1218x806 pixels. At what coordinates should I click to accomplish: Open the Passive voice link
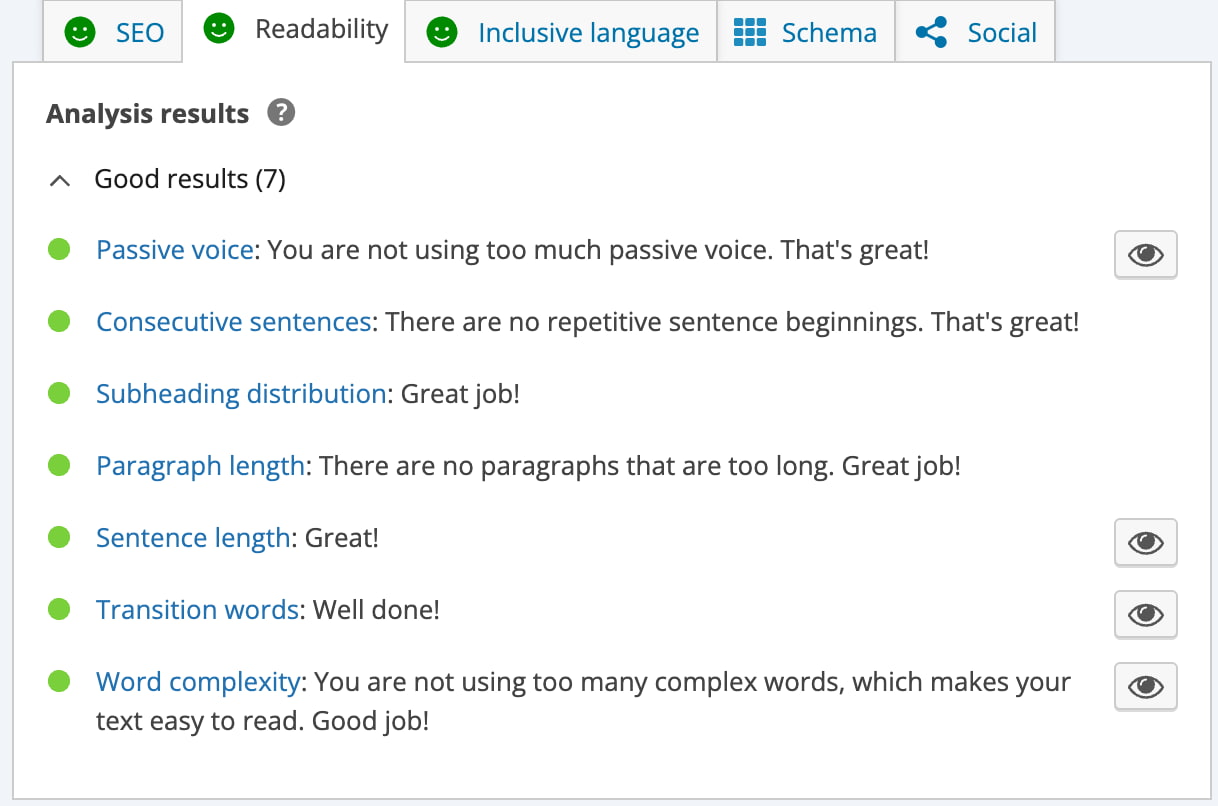[x=173, y=249]
